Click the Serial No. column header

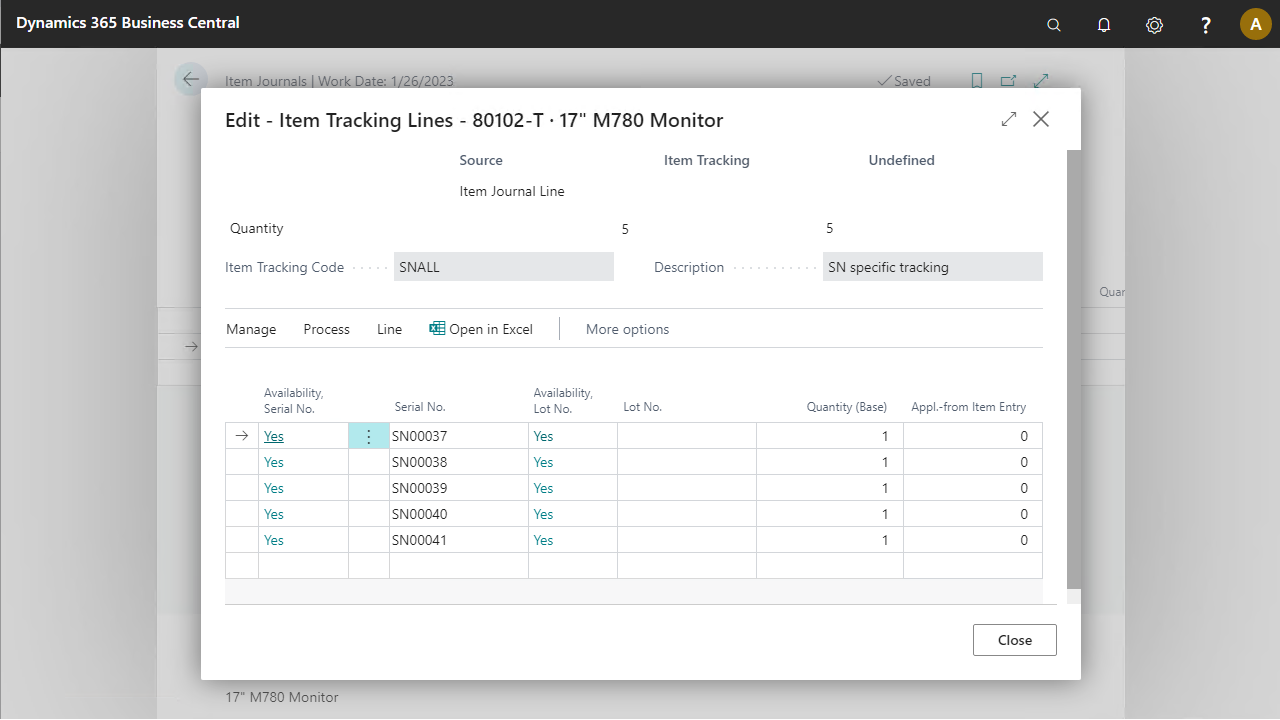(x=419, y=407)
